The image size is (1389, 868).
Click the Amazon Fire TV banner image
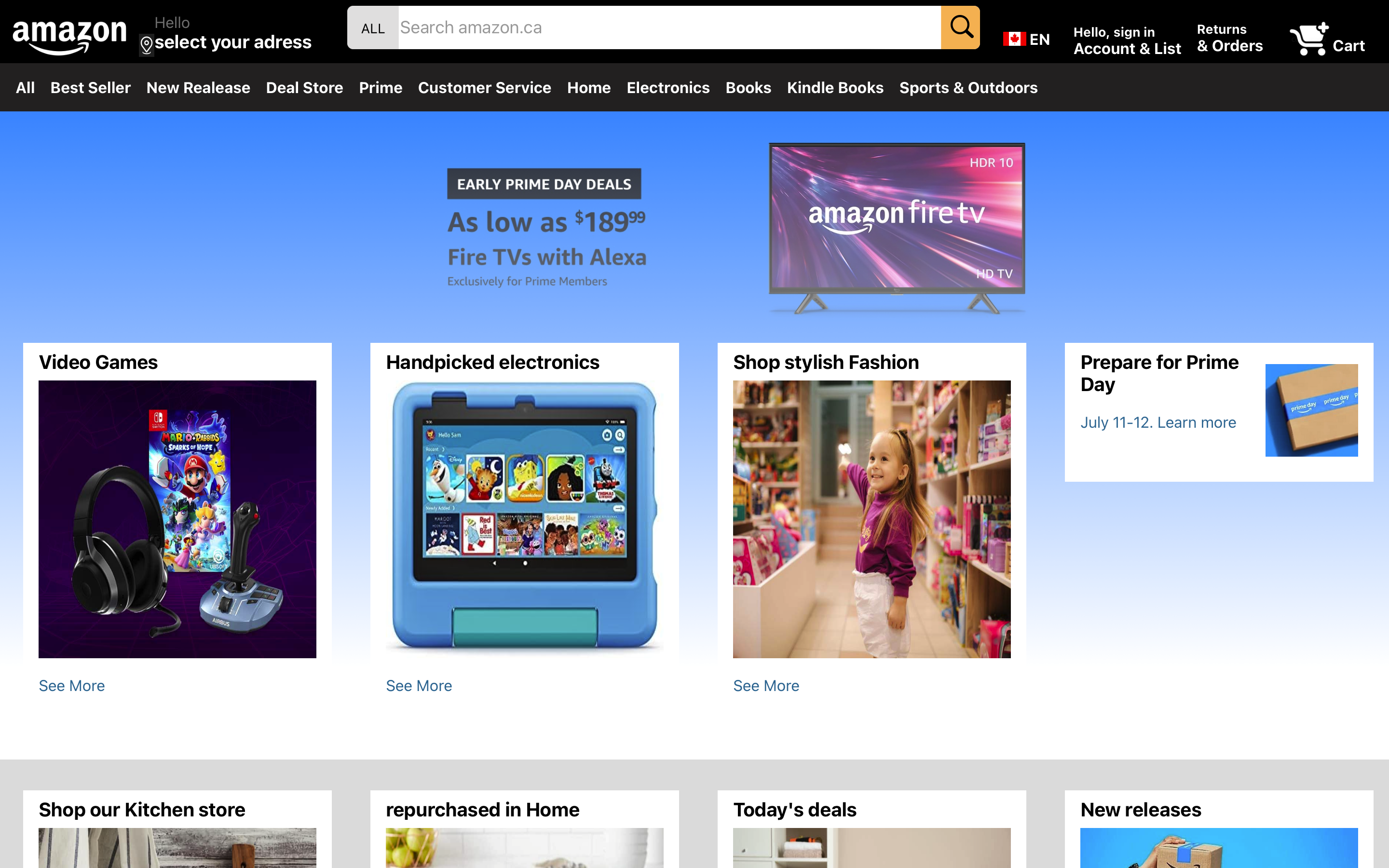(897, 228)
